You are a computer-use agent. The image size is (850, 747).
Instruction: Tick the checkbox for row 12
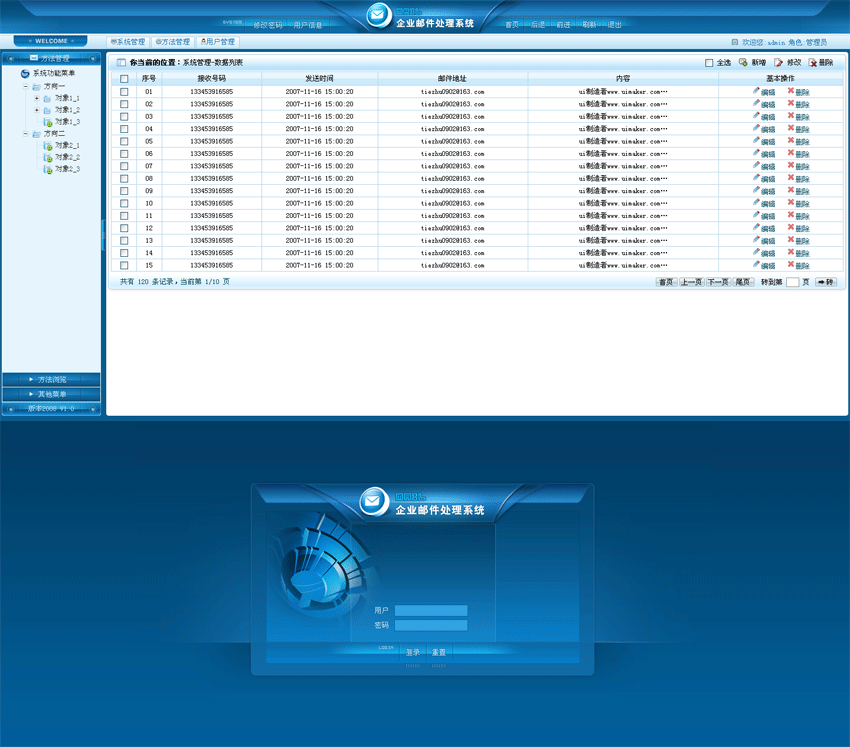pyautogui.click(x=124, y=228)
